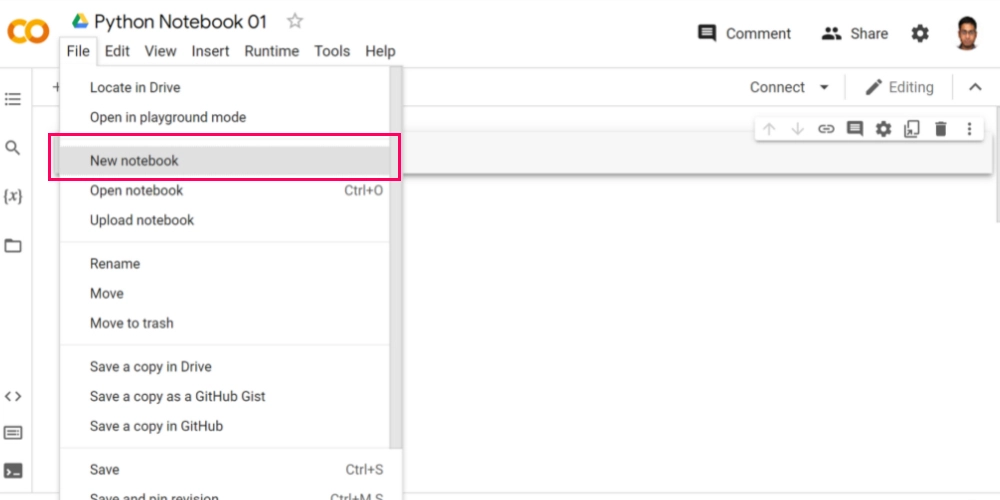Open cell settings gear icon
Image resolution: width=1000 pixels, height=500 pixels.
tap(883, 129)
